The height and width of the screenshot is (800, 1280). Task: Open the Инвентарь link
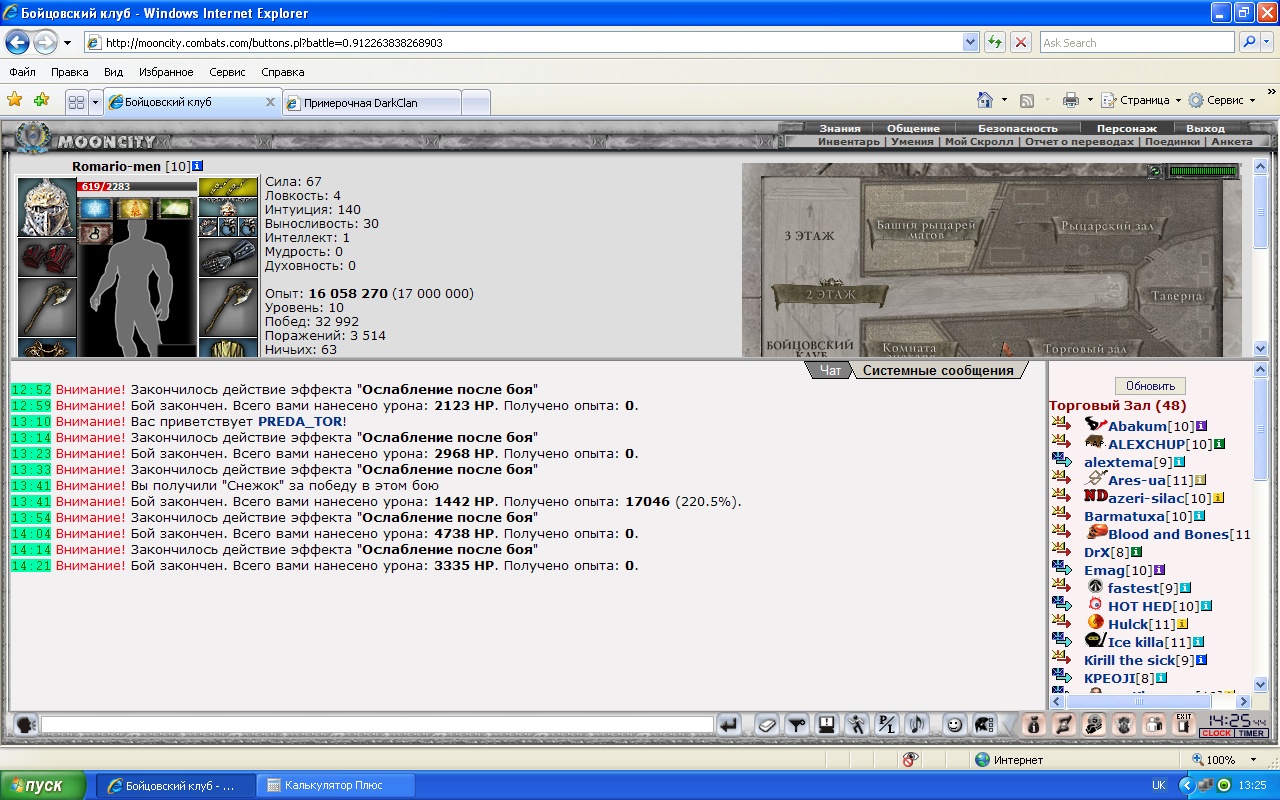[849, 141]
